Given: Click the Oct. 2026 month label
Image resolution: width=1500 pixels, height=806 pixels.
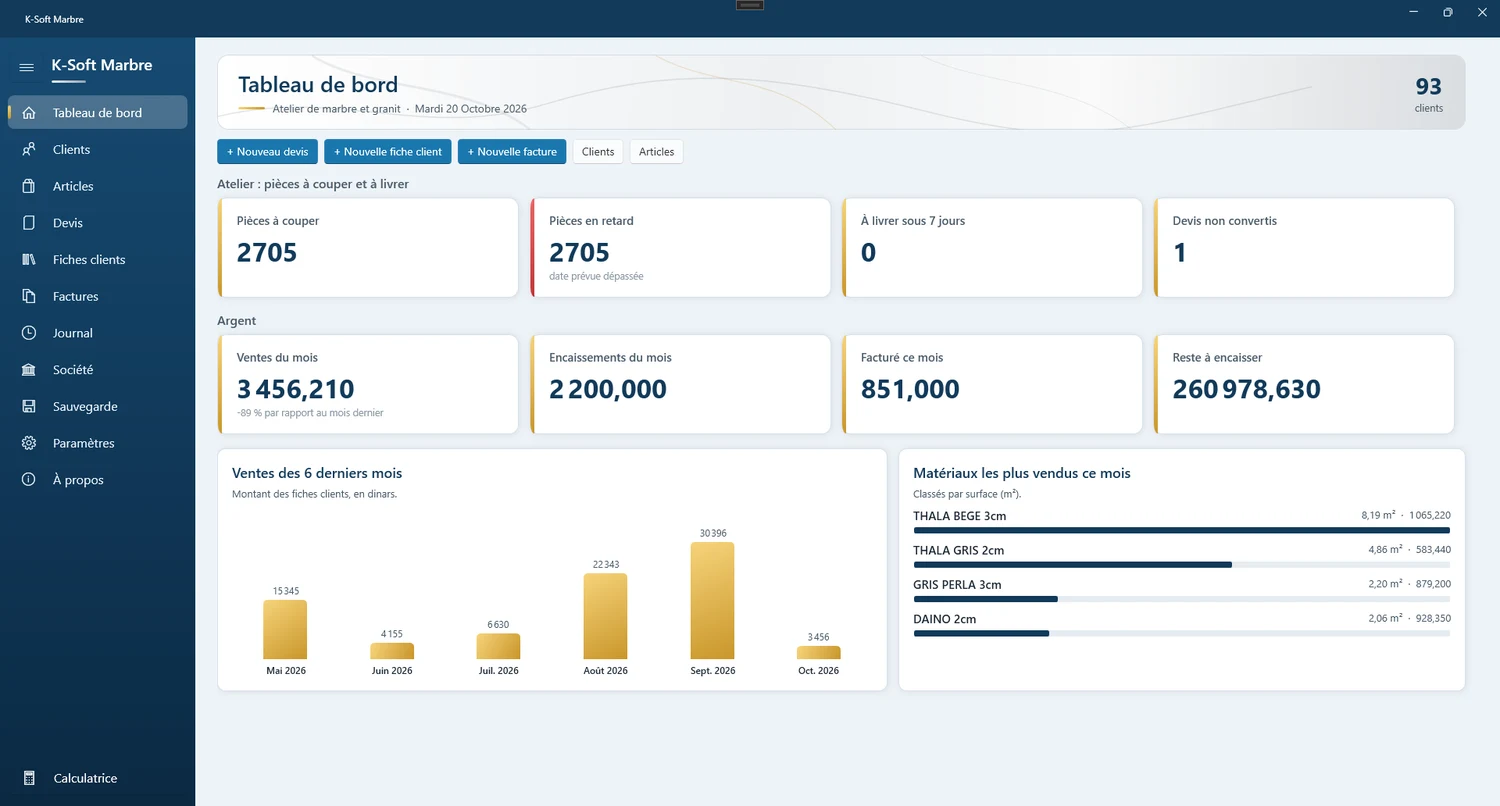Looking at the screenshot, I should [818, 671].
